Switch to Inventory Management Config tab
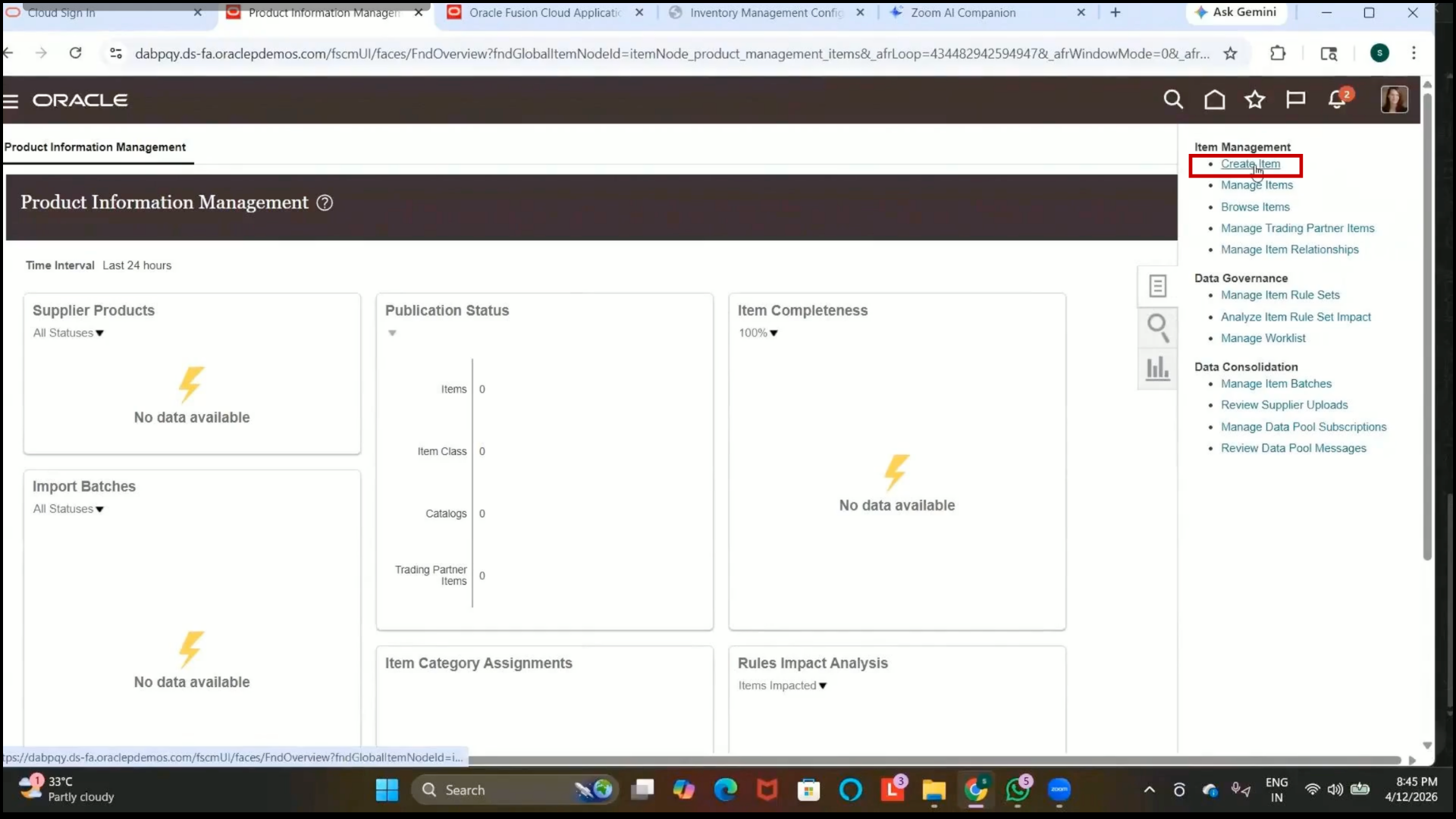This screenshot has width=1456, height=819. [766, 13]
